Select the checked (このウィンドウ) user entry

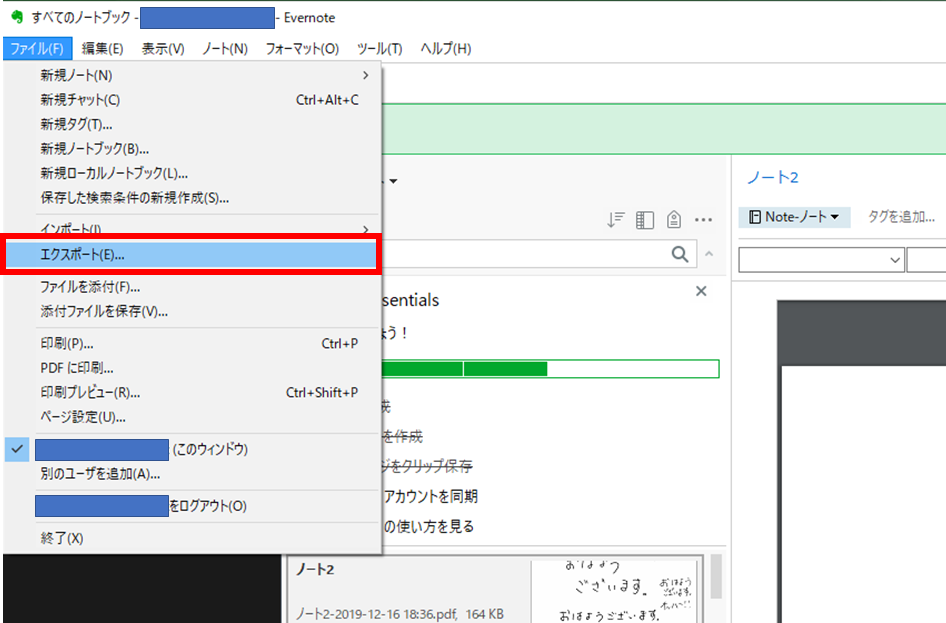click(x=192, y=449)
